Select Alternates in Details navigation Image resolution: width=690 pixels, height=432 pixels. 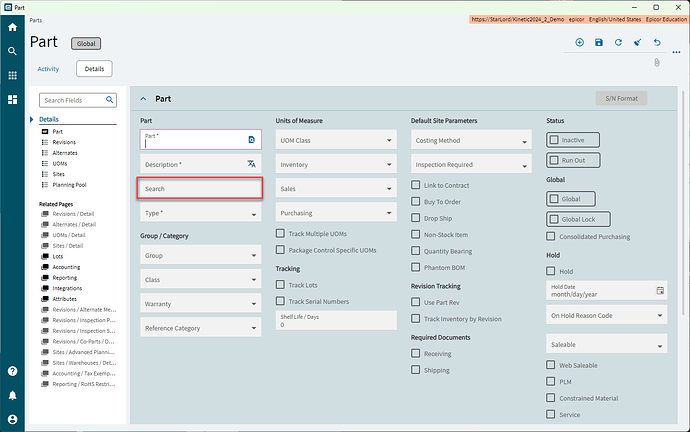65,153
